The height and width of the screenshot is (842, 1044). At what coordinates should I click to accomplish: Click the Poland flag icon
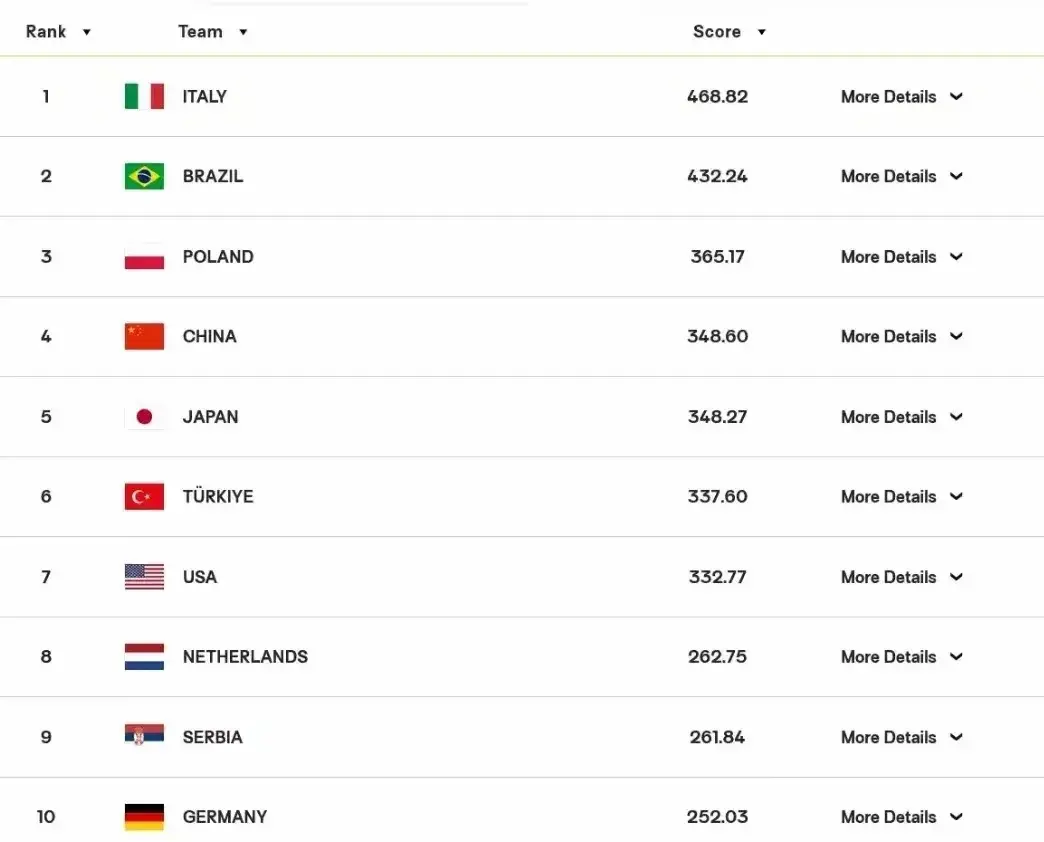144,257
